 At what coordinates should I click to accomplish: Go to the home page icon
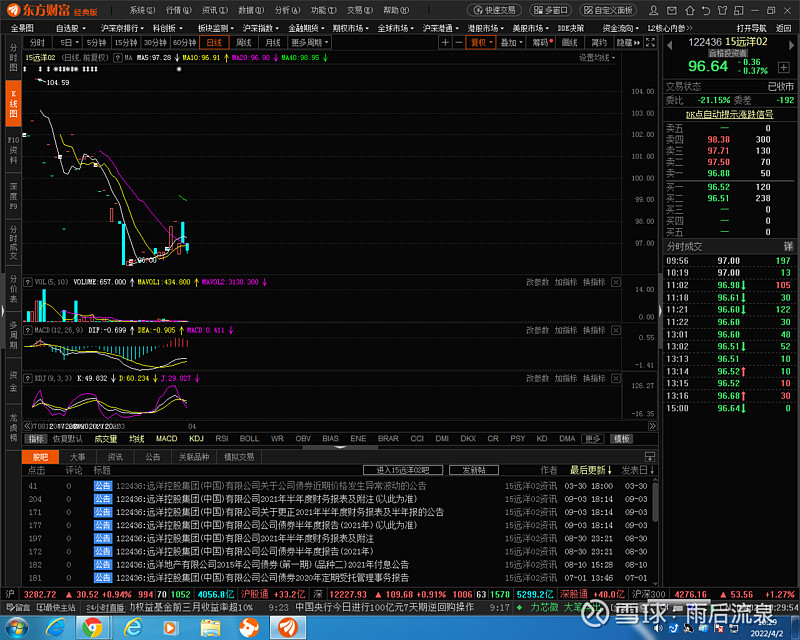pos(690,10)
